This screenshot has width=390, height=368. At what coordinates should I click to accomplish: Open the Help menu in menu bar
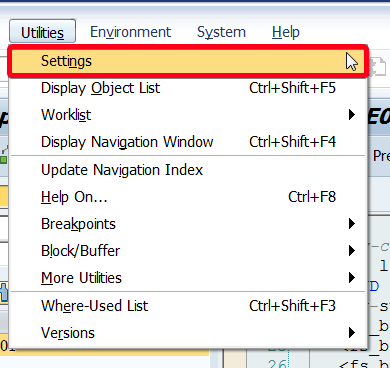(286, 32)
